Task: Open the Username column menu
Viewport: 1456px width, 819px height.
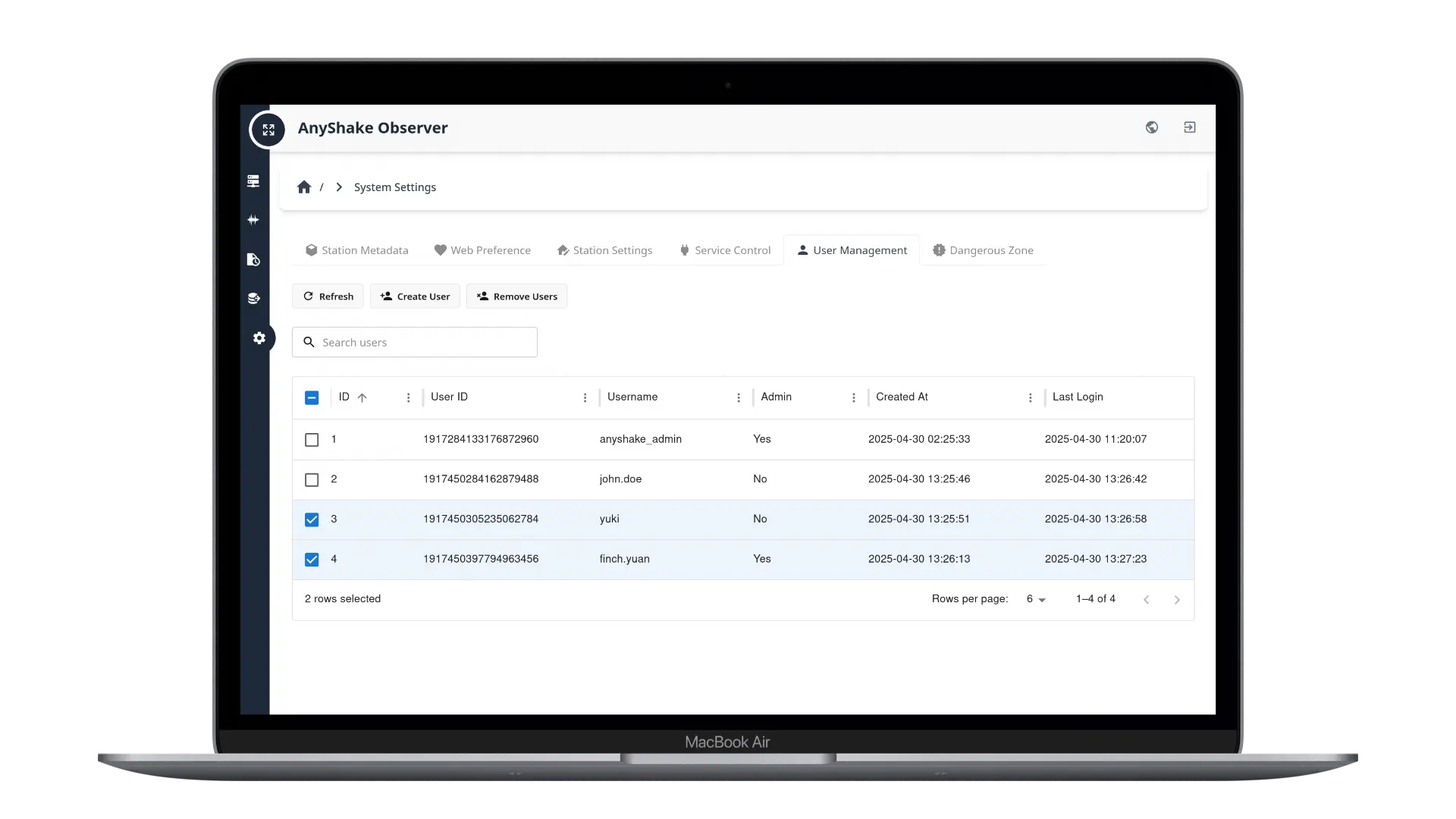Action: click(739, 397)
